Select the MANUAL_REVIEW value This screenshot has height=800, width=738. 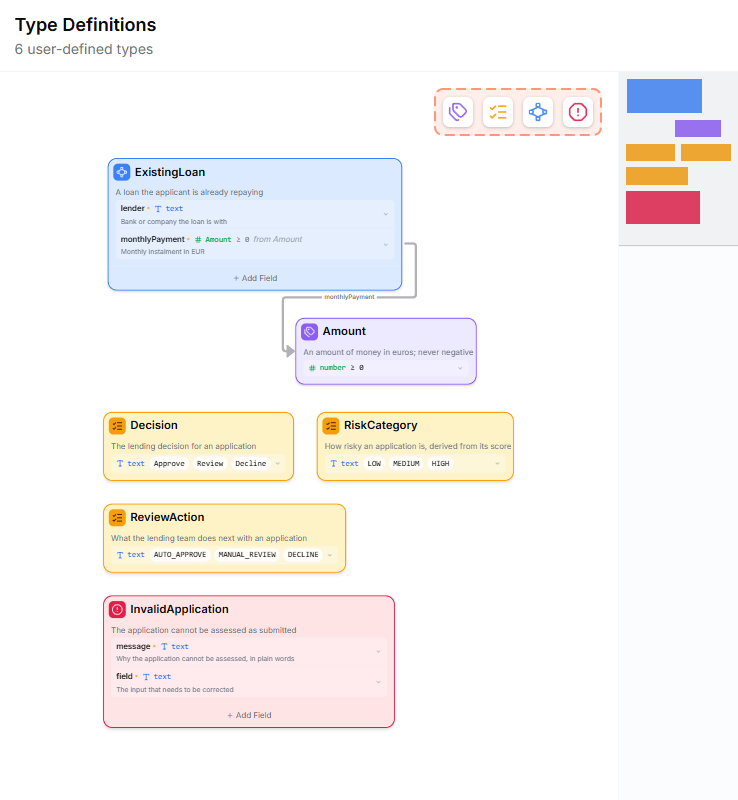tap(247, 555)
